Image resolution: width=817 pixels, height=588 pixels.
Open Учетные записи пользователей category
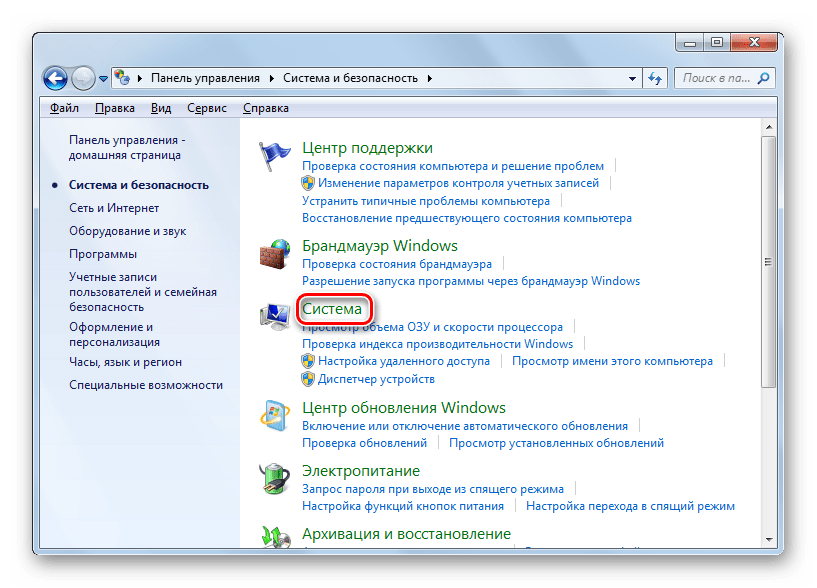(143, 292)
